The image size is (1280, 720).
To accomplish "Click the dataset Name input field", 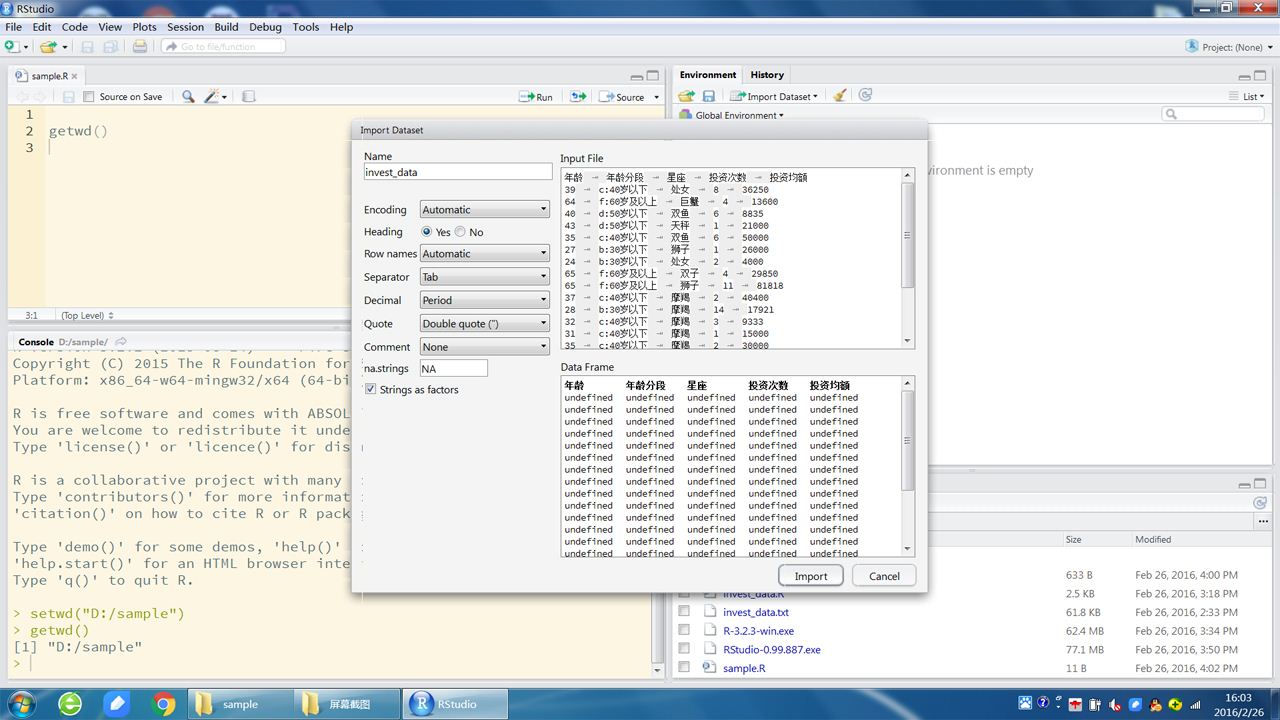I will tap(457, 172).
